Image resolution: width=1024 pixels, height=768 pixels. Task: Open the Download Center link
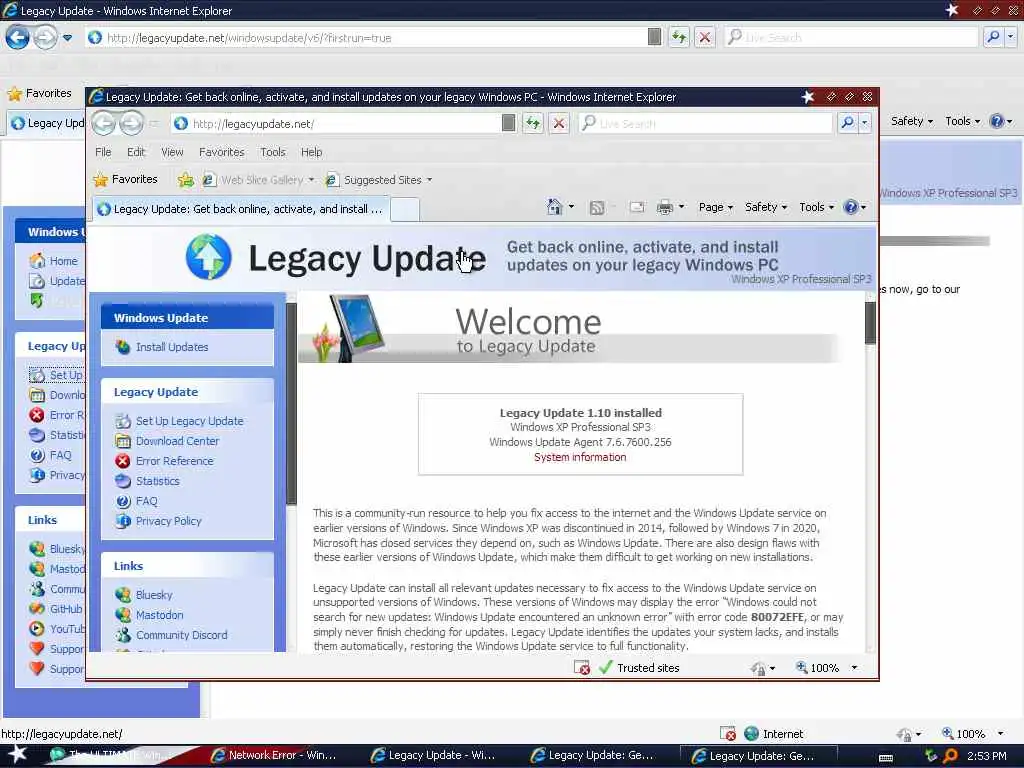click(177, 441)
